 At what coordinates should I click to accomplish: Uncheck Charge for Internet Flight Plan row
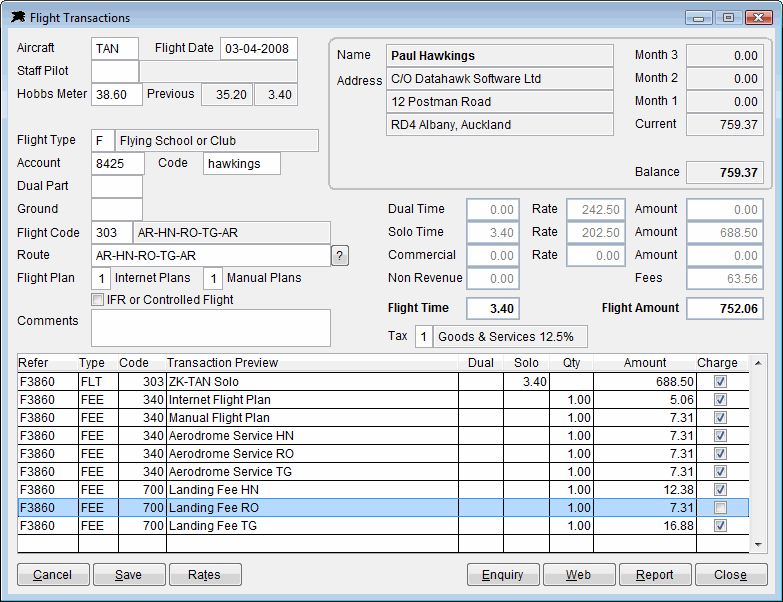720,400
